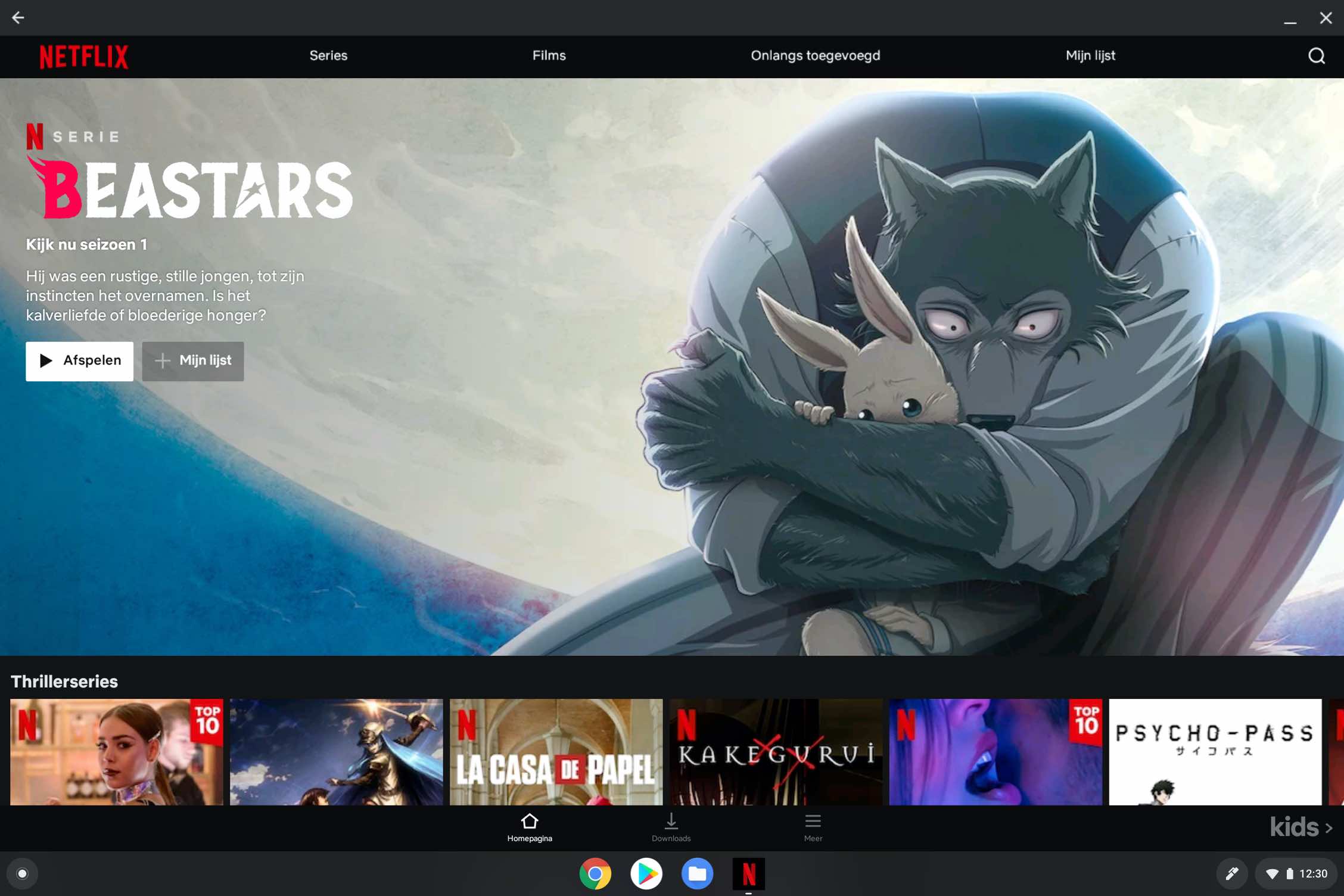Click the Thrillerseries row heading
Screen dimensions: 1344x896
coord(64,682)
